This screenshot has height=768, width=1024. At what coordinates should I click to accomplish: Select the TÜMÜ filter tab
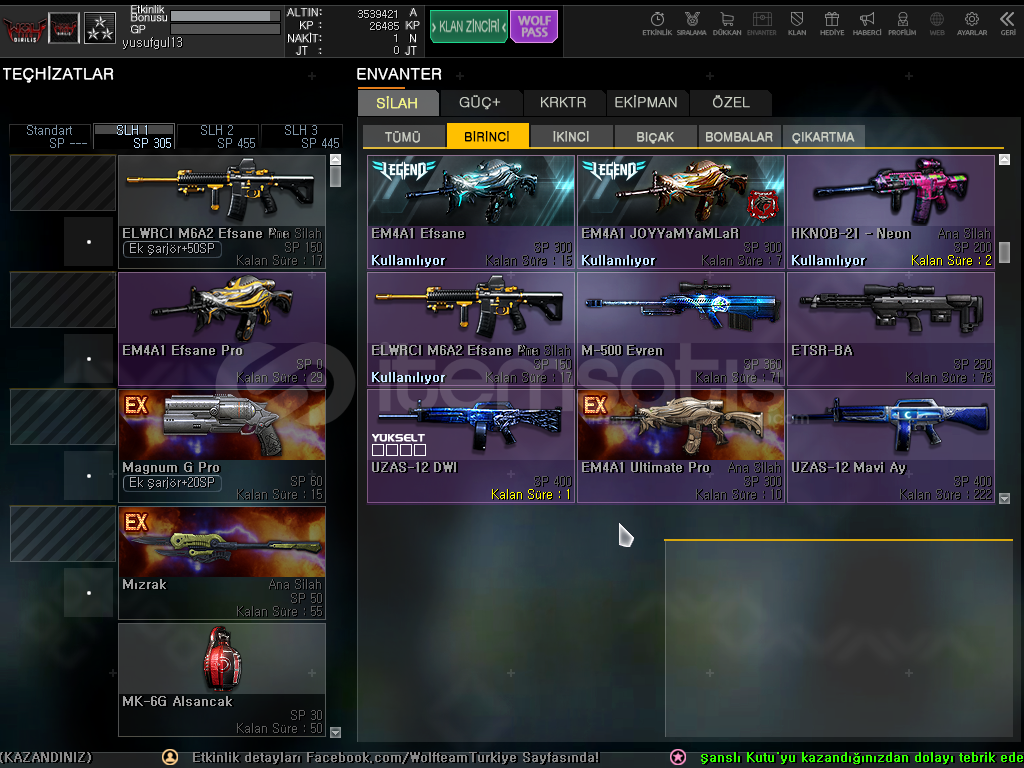(403, 136)
